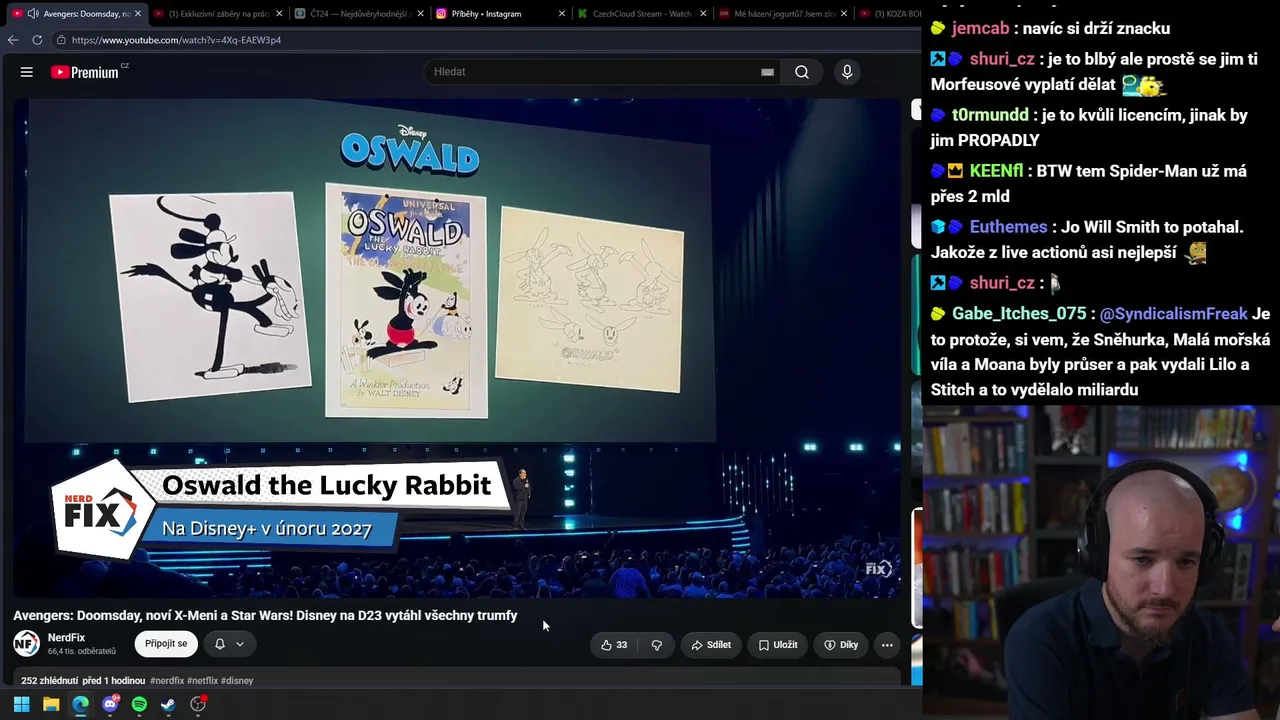Open Steam from taskbar
1280x720 pixels.
168,704
